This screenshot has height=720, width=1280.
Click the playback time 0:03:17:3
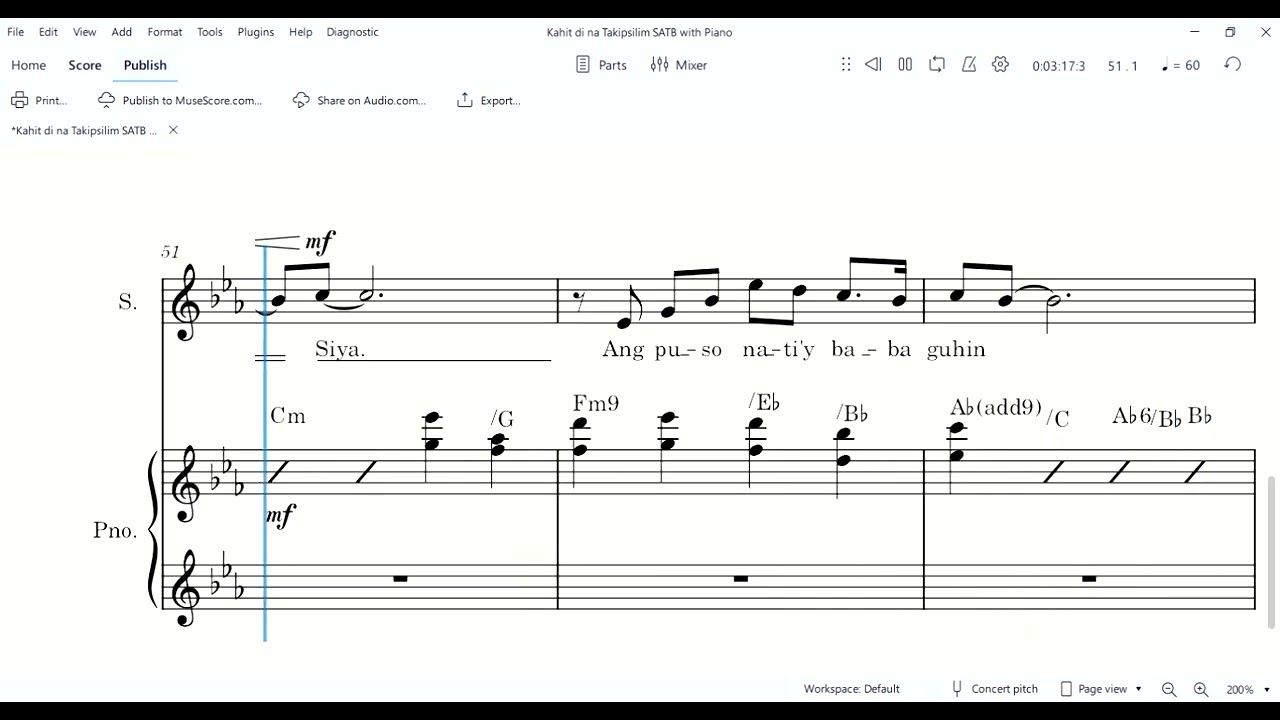1059,66
